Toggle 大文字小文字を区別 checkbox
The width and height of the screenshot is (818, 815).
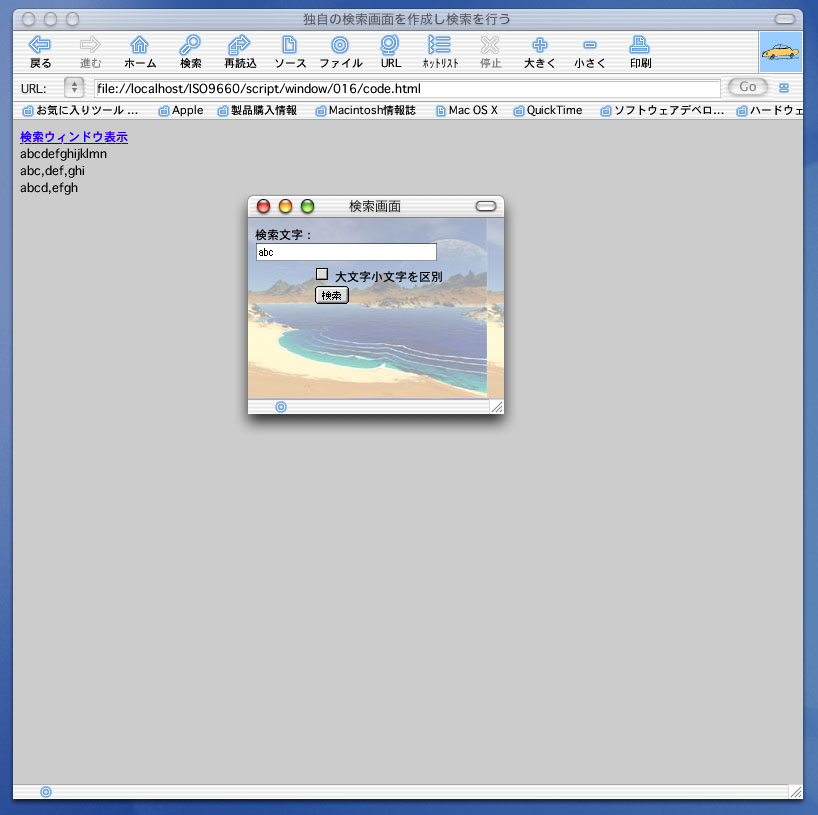pos(322,274)
